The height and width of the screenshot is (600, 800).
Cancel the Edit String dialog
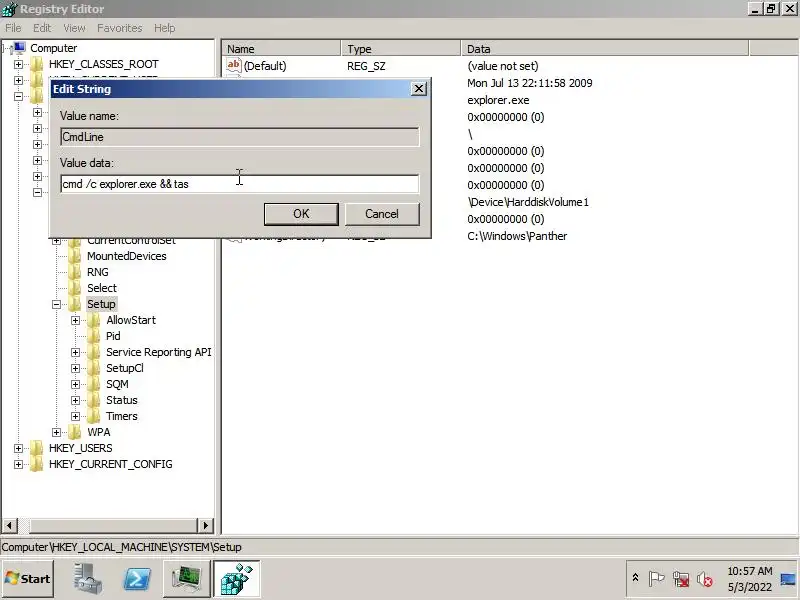pos(382,214)
